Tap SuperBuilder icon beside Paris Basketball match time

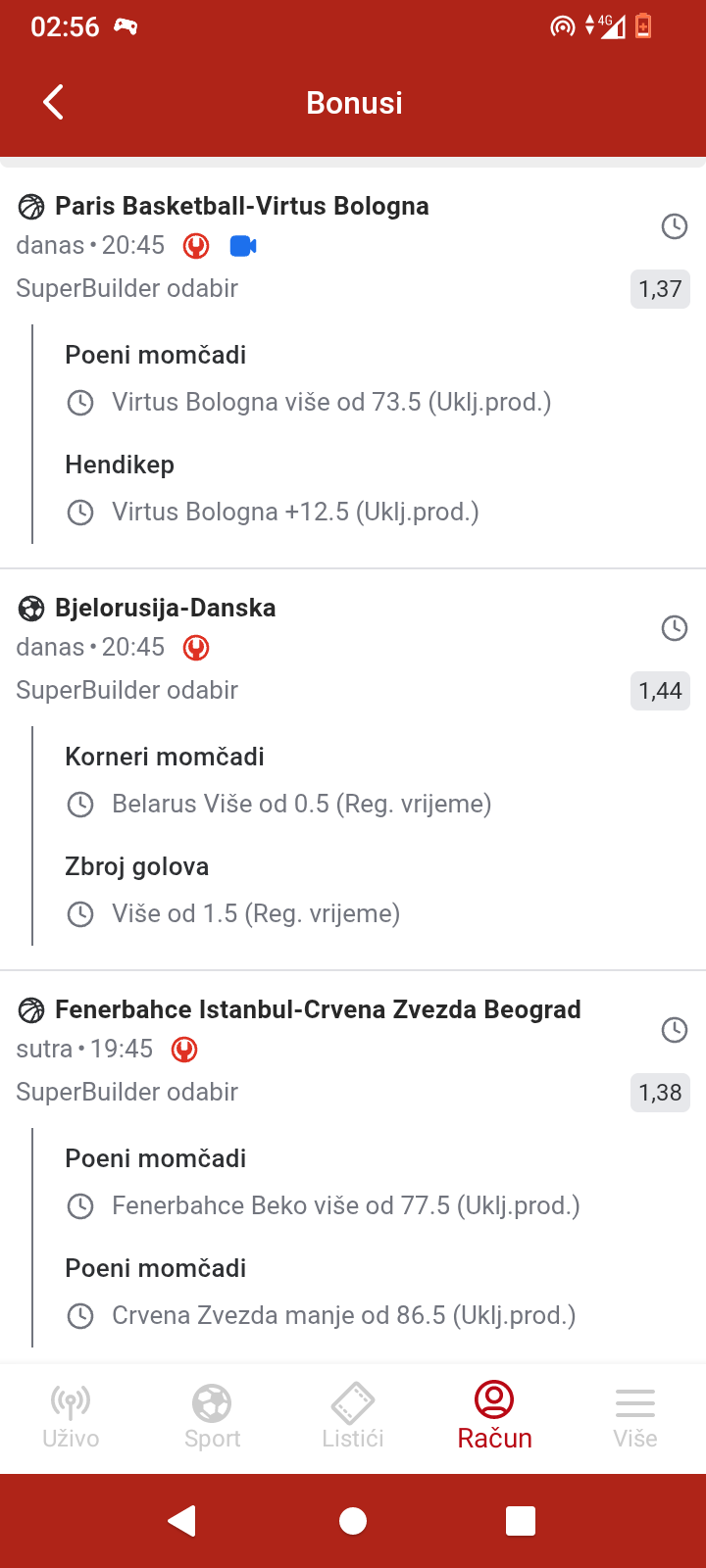pyautogui.click(x=196, y=245)
